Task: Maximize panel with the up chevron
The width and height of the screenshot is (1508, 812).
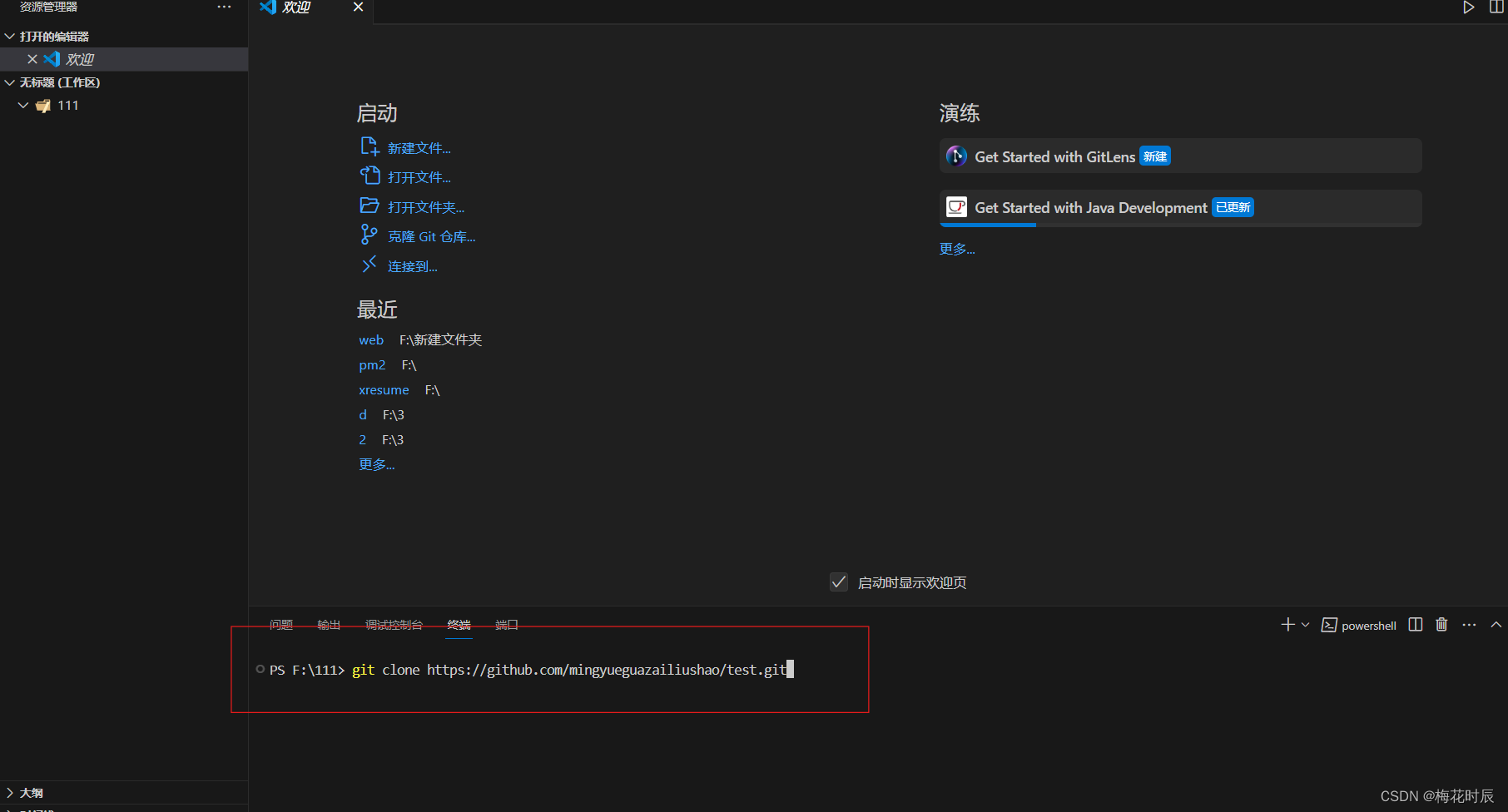Action: coord(1496,625)
